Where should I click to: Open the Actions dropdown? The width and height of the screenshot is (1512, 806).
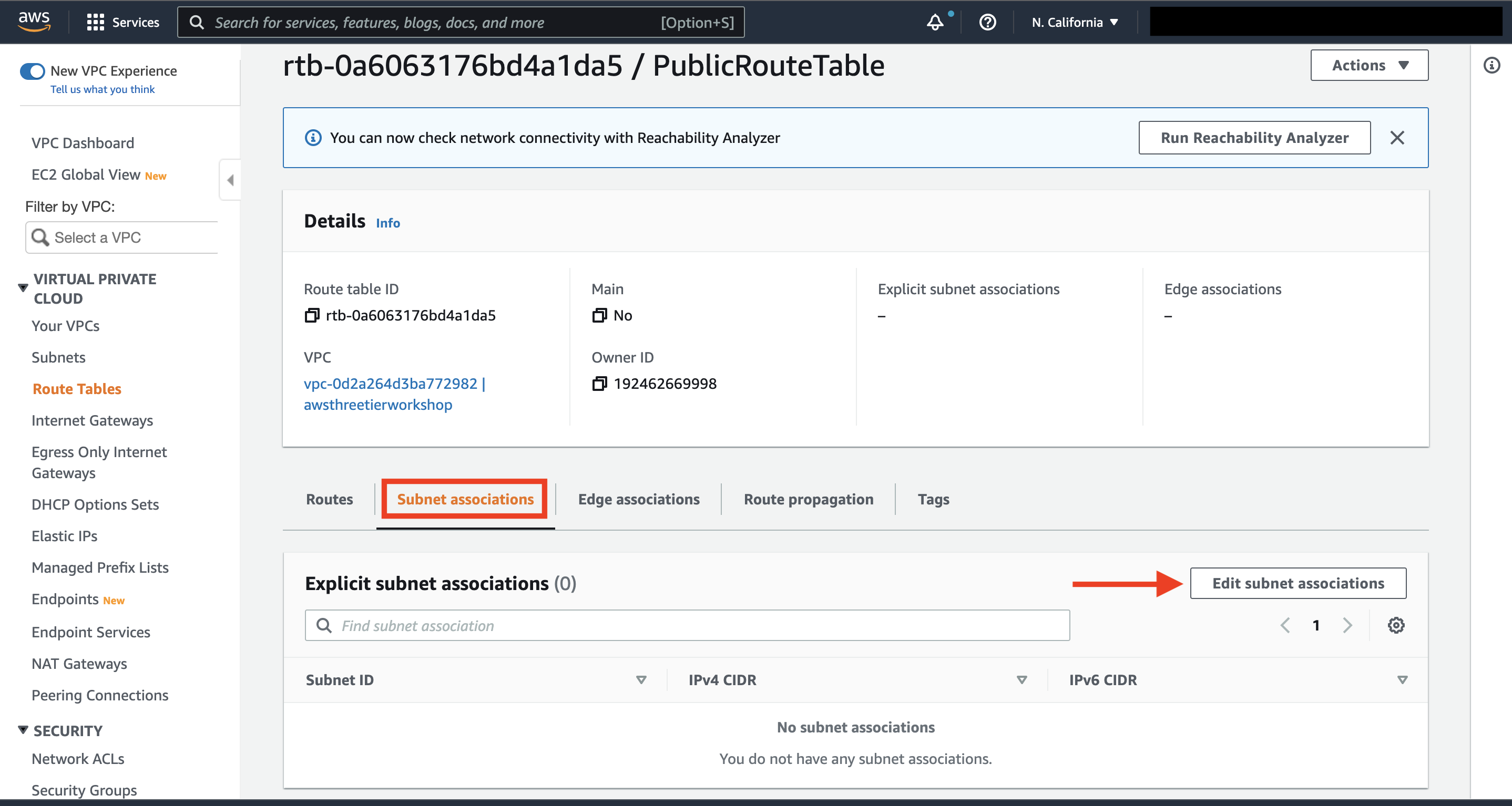(1369, 65)
